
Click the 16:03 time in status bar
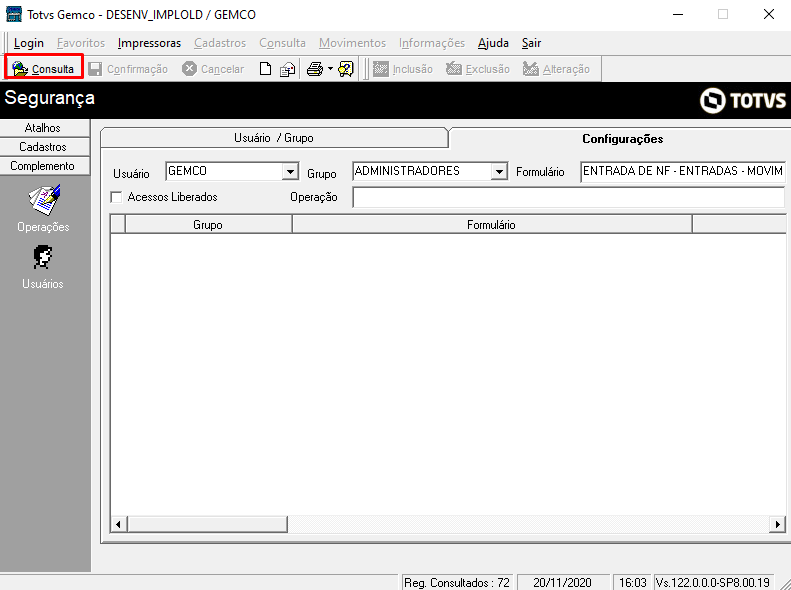(633, 582)
